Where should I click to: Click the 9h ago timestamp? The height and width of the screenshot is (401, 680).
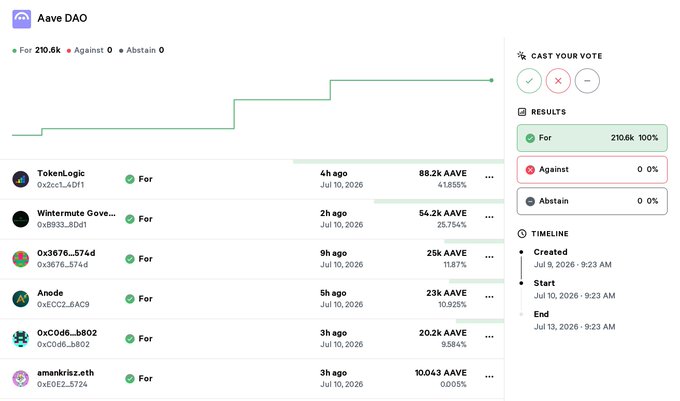[x=333, y=253]
